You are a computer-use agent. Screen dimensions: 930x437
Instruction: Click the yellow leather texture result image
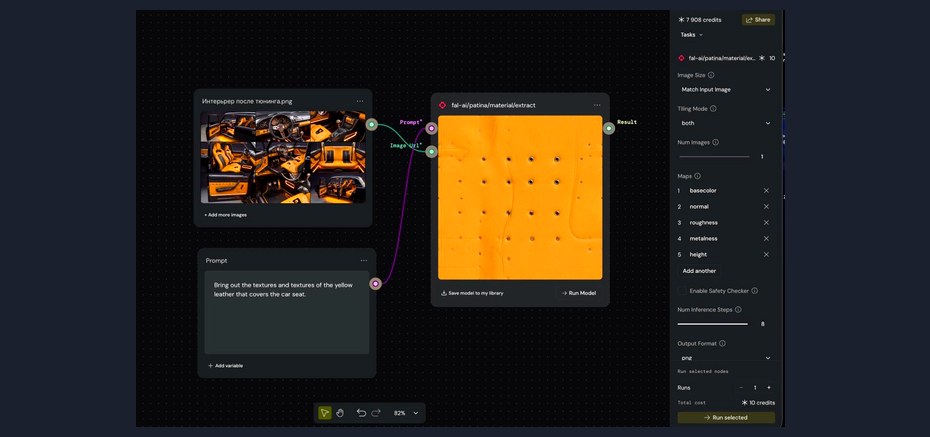[x=520, y=197]
